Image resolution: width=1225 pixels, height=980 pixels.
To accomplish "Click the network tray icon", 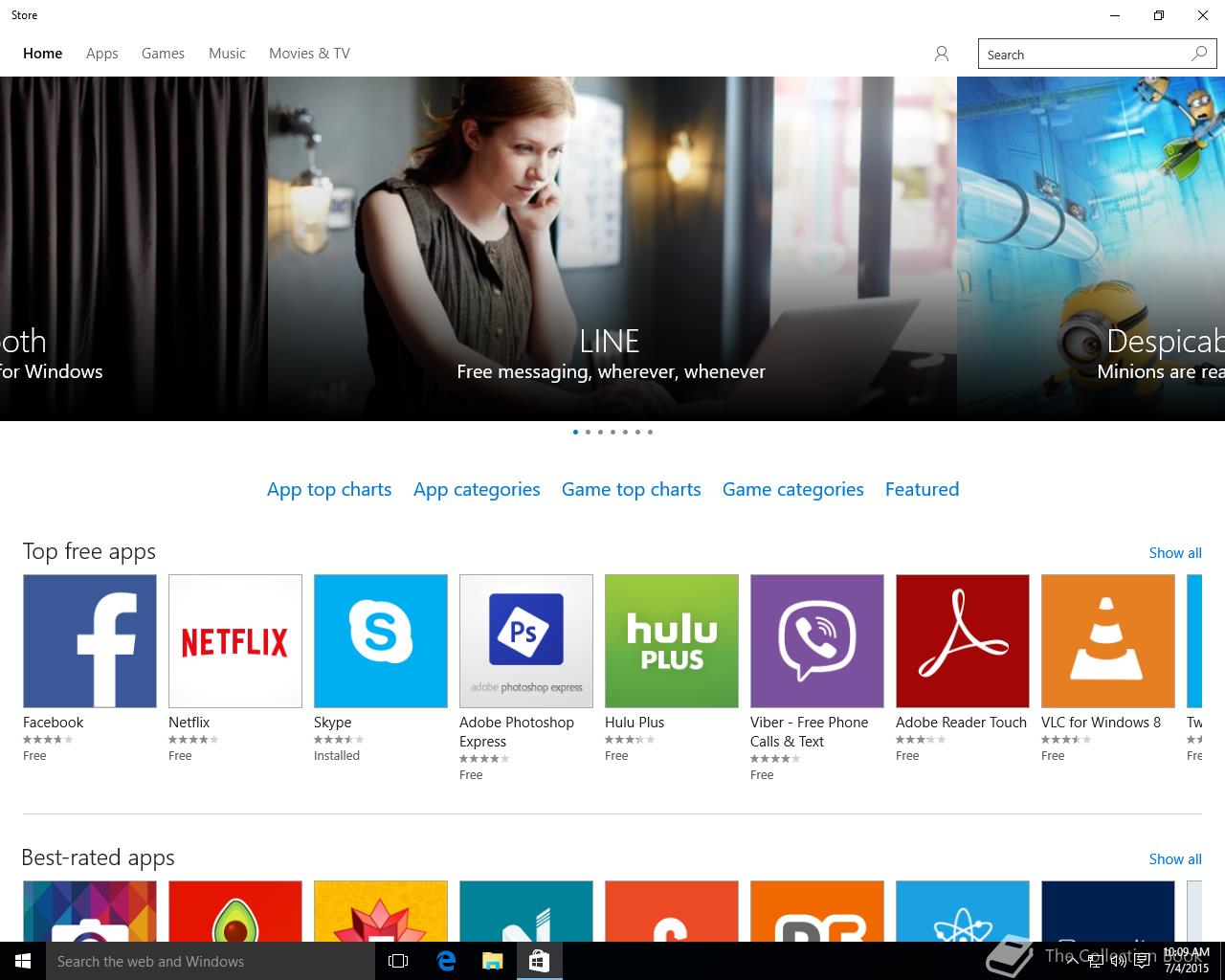I will (x=1094, y=961).
